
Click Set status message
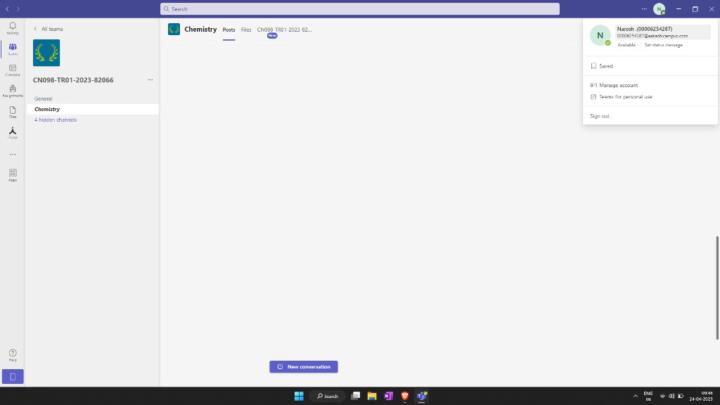[664, 45]
